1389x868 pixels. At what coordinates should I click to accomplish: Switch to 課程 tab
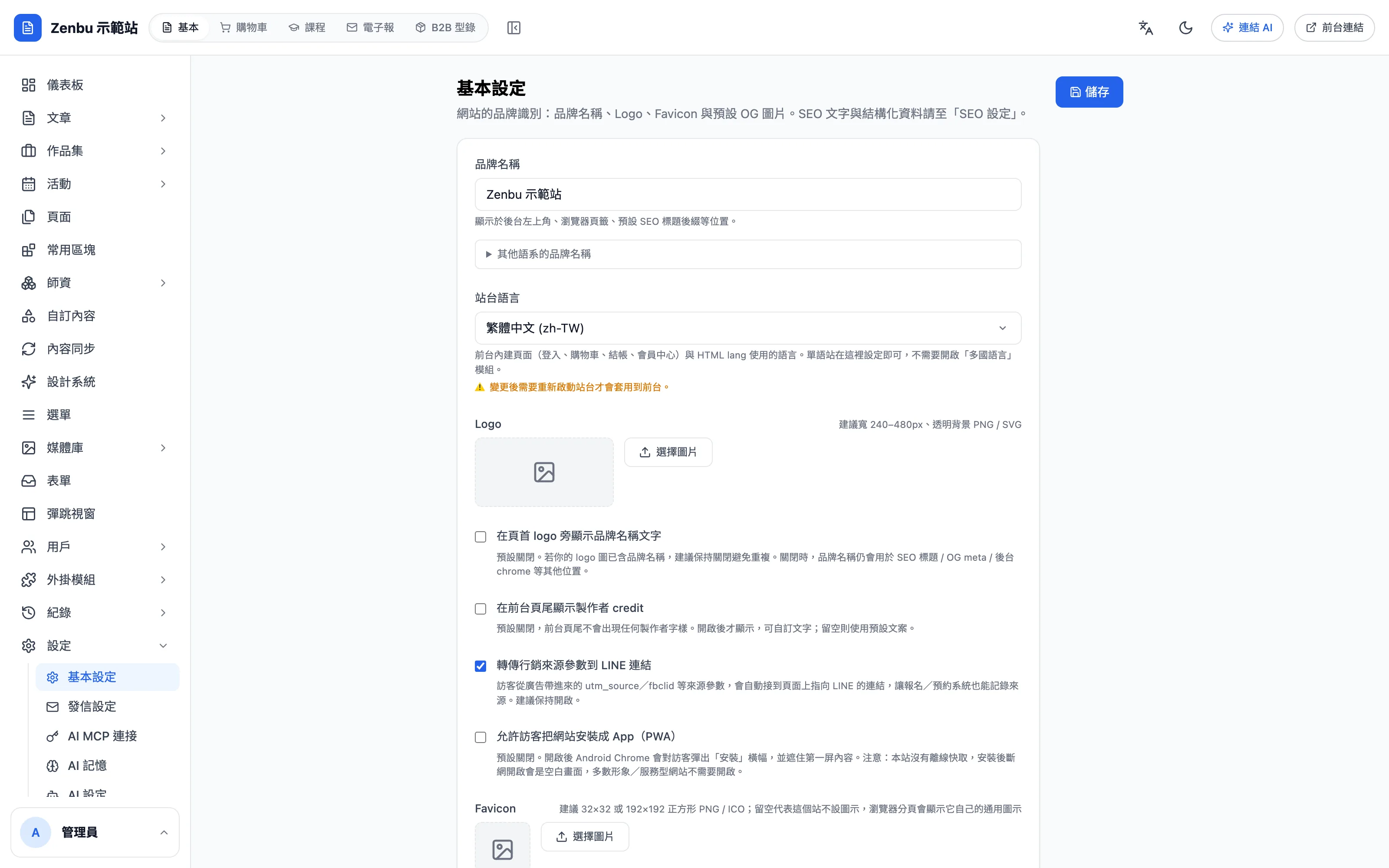coord(307,27)
